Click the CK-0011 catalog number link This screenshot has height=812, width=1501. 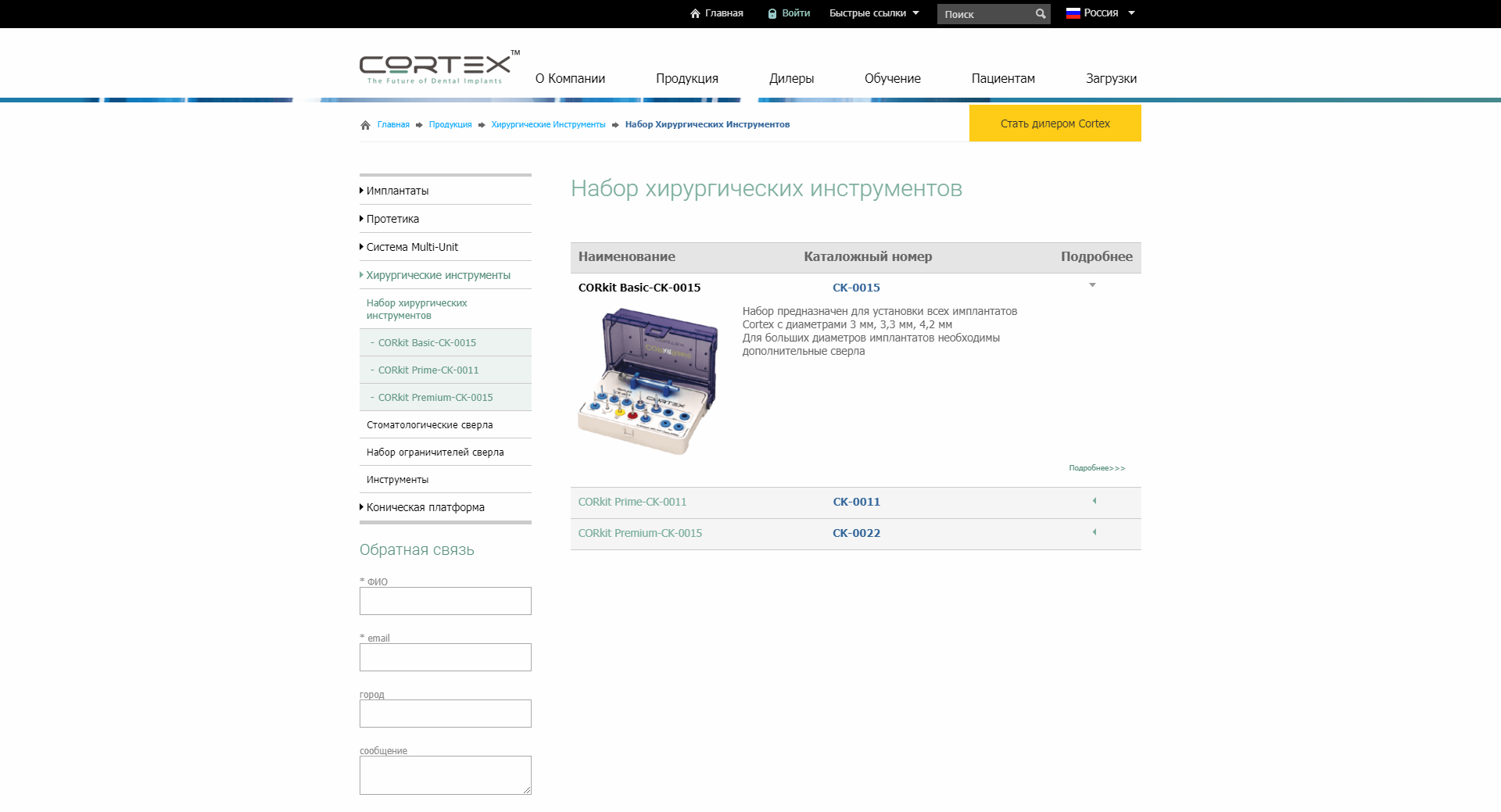tap(856, 502)
